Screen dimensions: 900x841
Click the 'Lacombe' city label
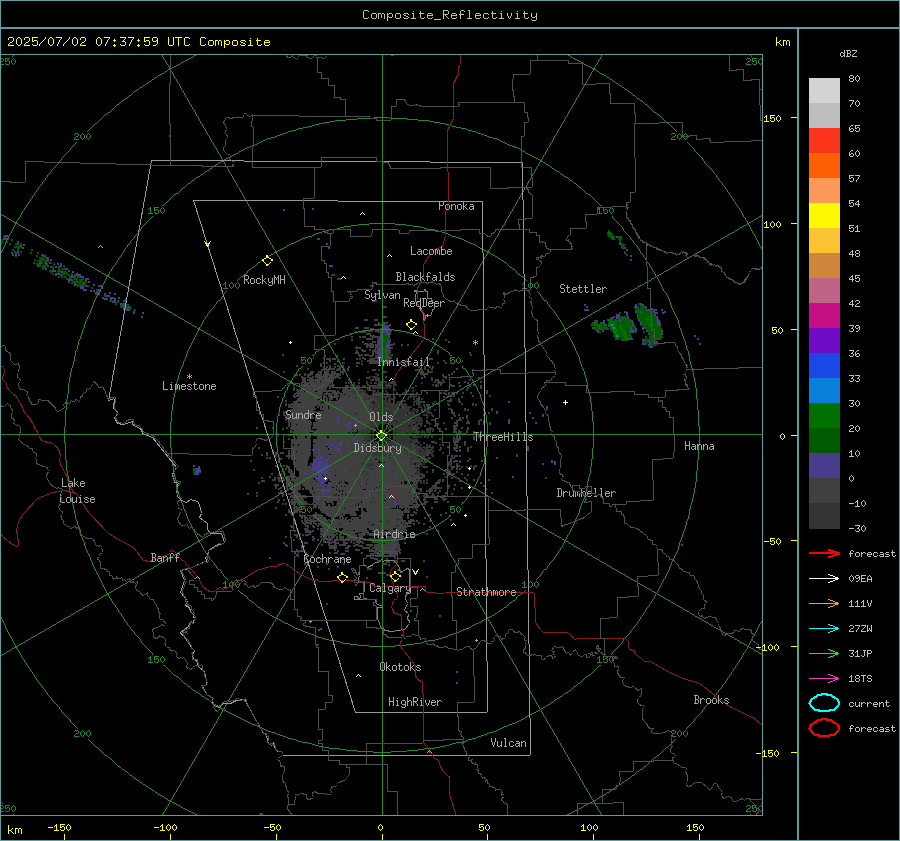tap(431, 251)
